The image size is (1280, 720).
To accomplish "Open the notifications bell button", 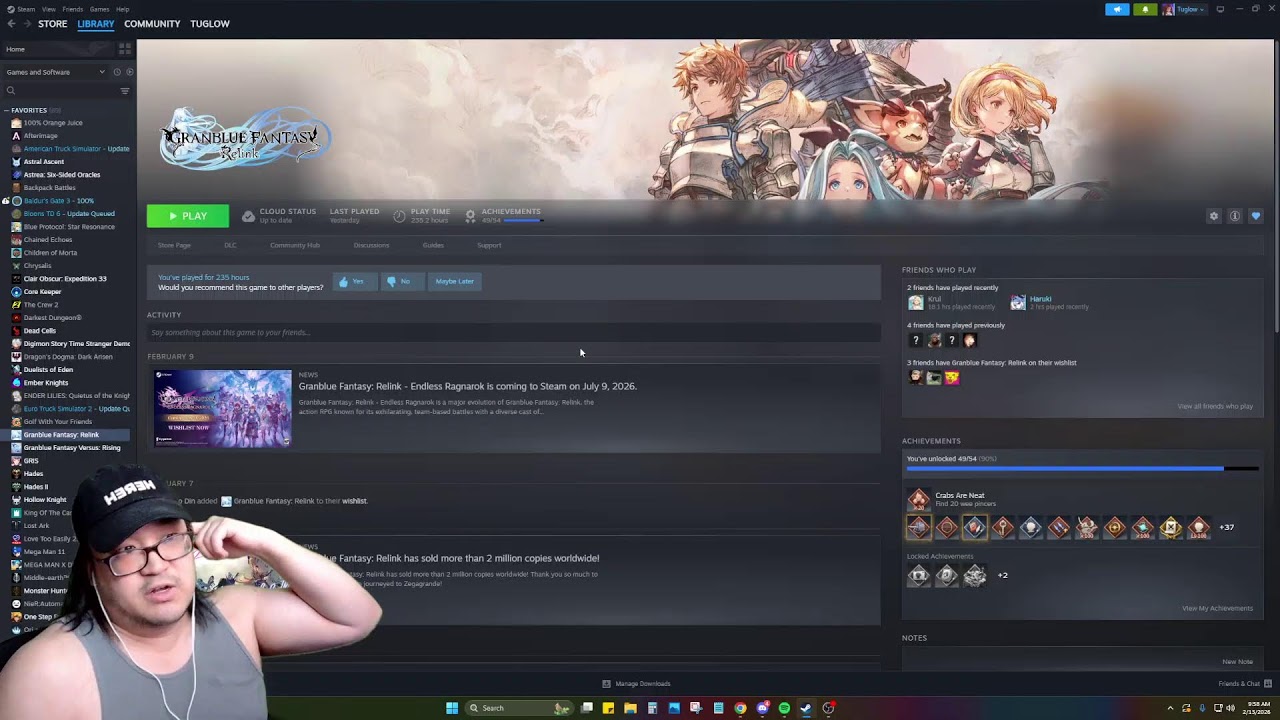I will (1145, 9).
